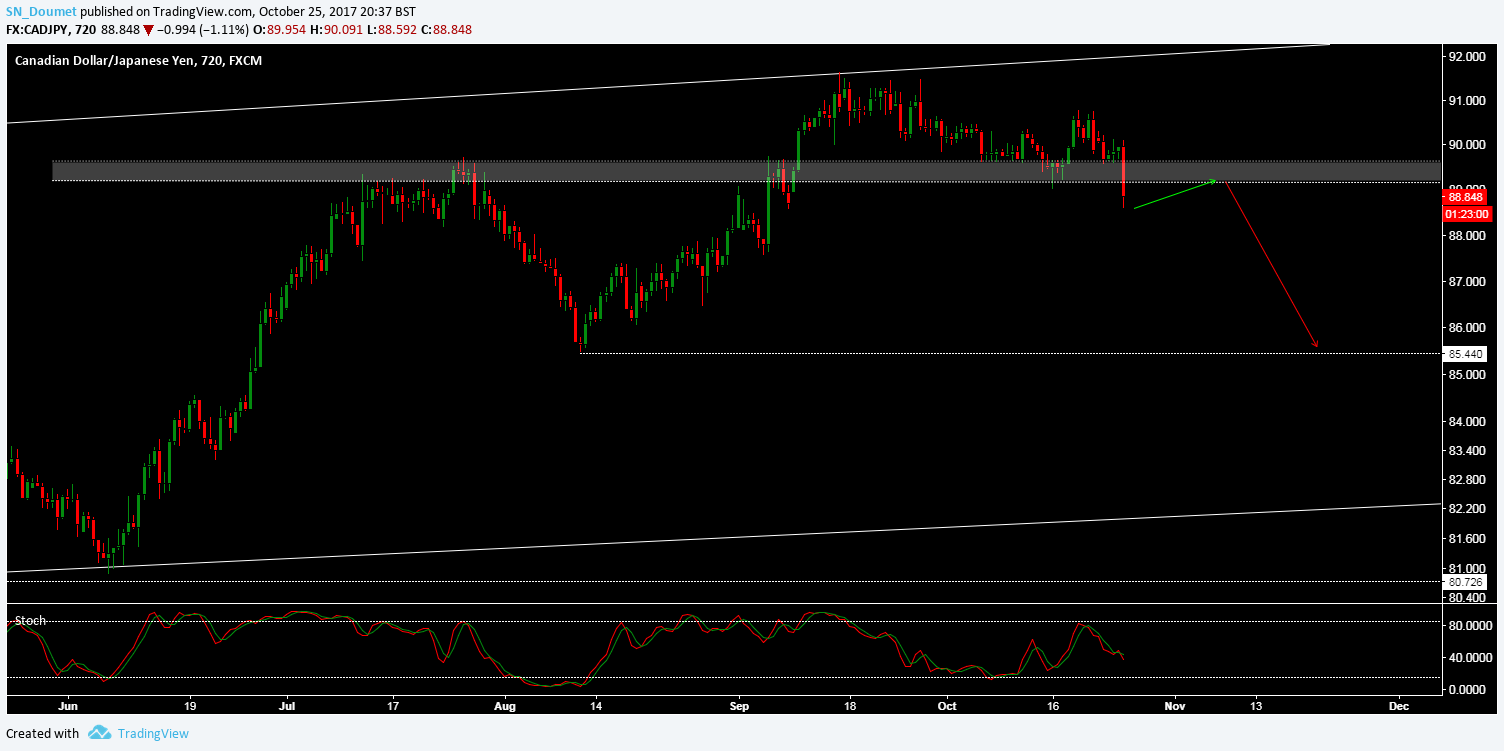Click the 17 date label on time axis

click(x=392, y=706)
